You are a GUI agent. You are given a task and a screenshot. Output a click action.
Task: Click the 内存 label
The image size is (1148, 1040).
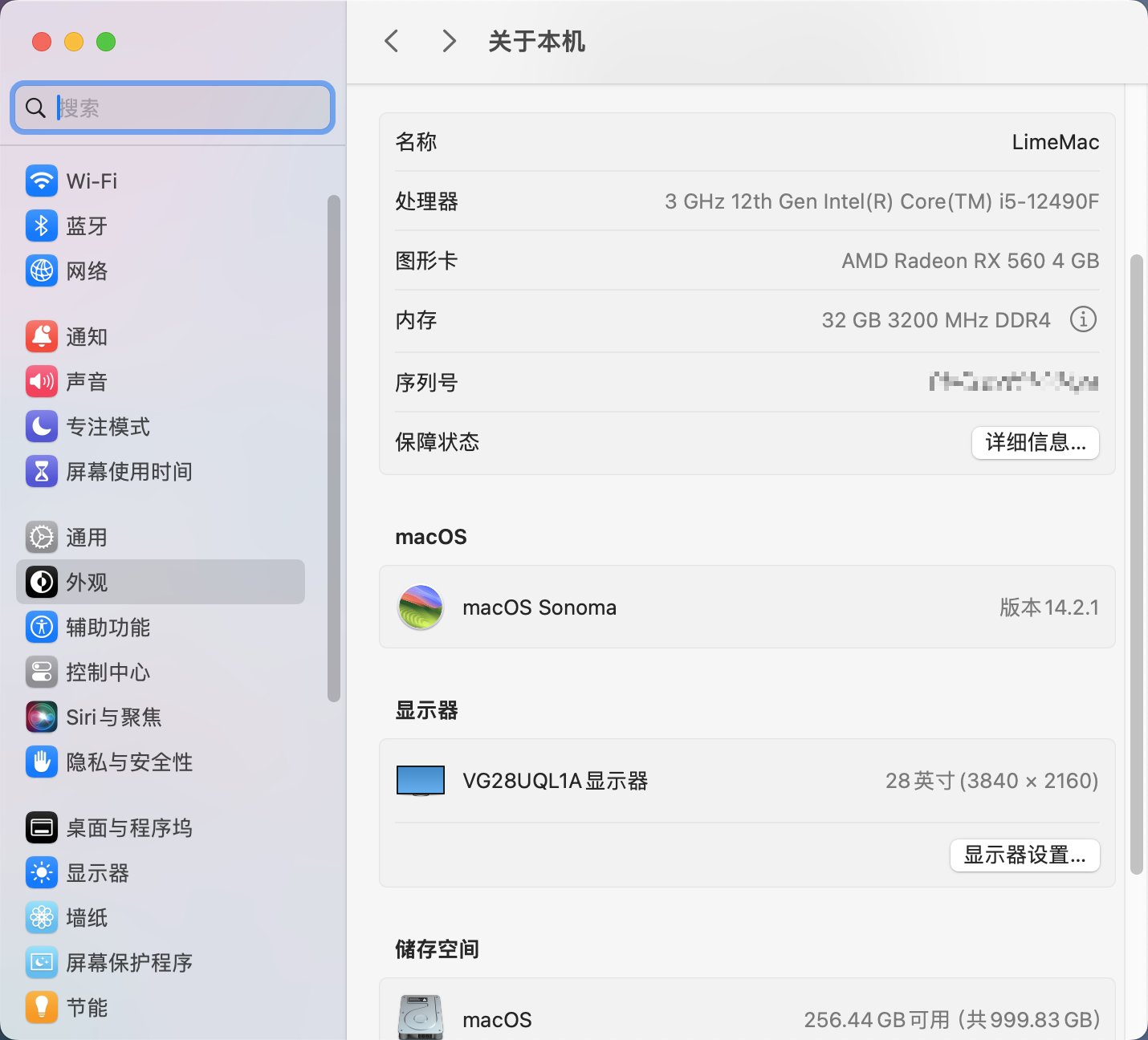tap(416, 320)
